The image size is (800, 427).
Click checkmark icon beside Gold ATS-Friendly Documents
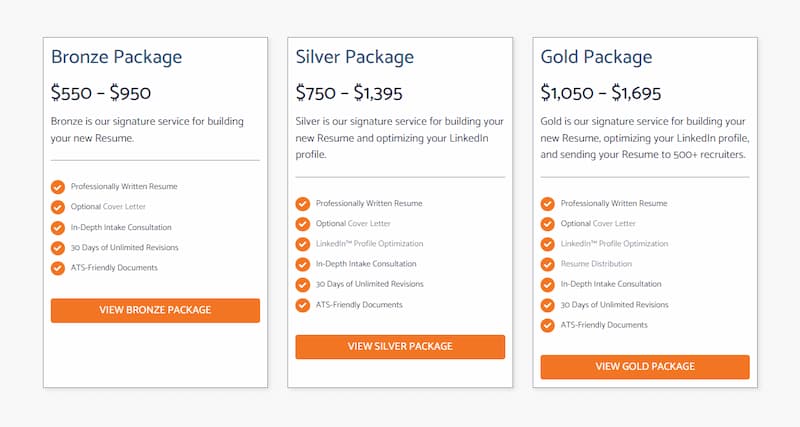pos(547,325)
